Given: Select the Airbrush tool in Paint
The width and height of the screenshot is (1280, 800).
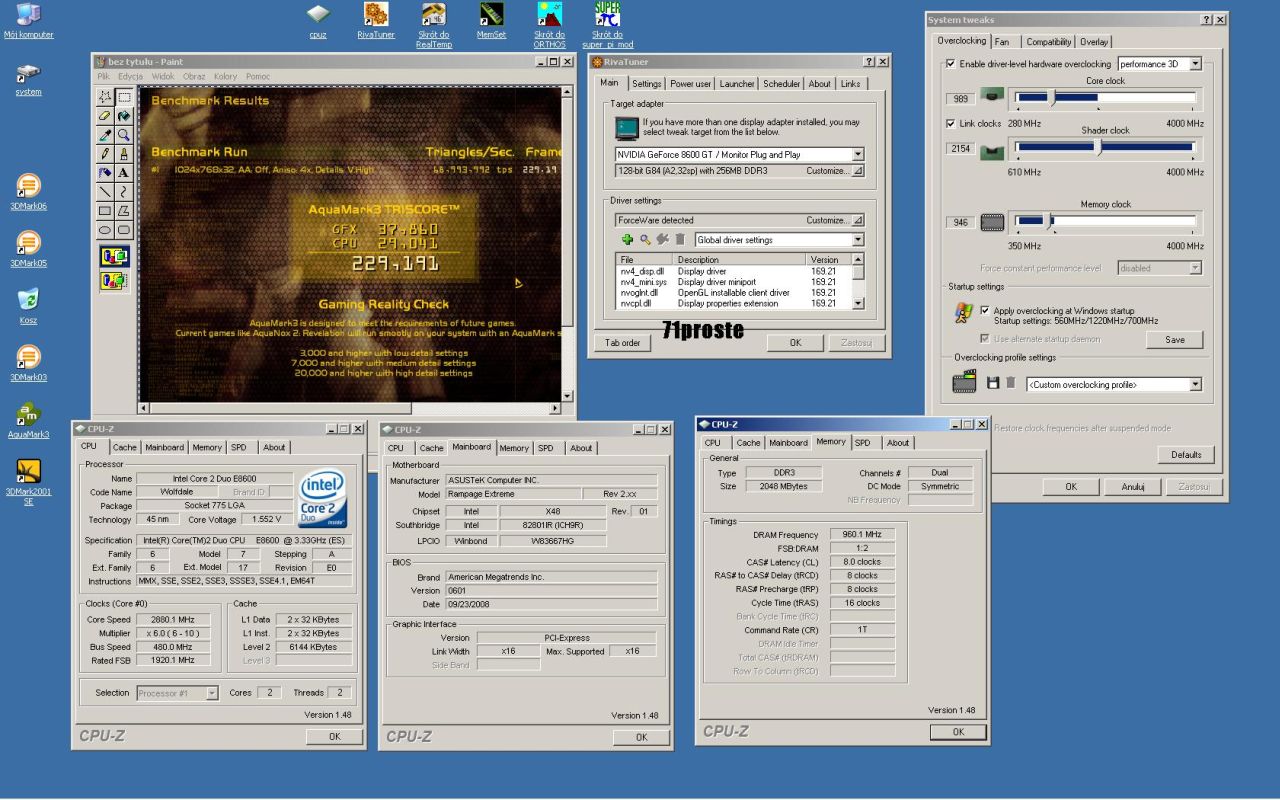Looking at the screenshot, I should [x=104, y=173].
